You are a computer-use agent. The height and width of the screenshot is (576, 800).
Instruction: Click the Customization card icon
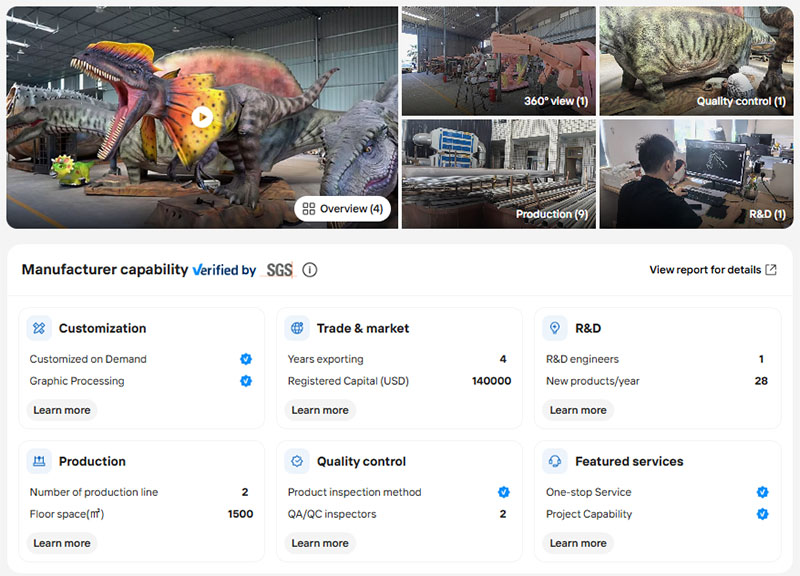[39, 328]
